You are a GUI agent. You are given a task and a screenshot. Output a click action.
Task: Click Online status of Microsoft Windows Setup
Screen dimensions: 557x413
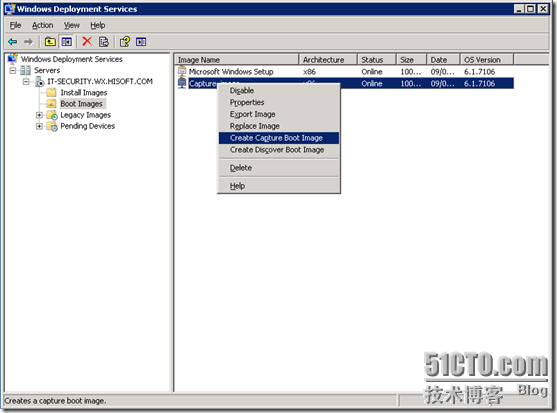coord(372,72)
